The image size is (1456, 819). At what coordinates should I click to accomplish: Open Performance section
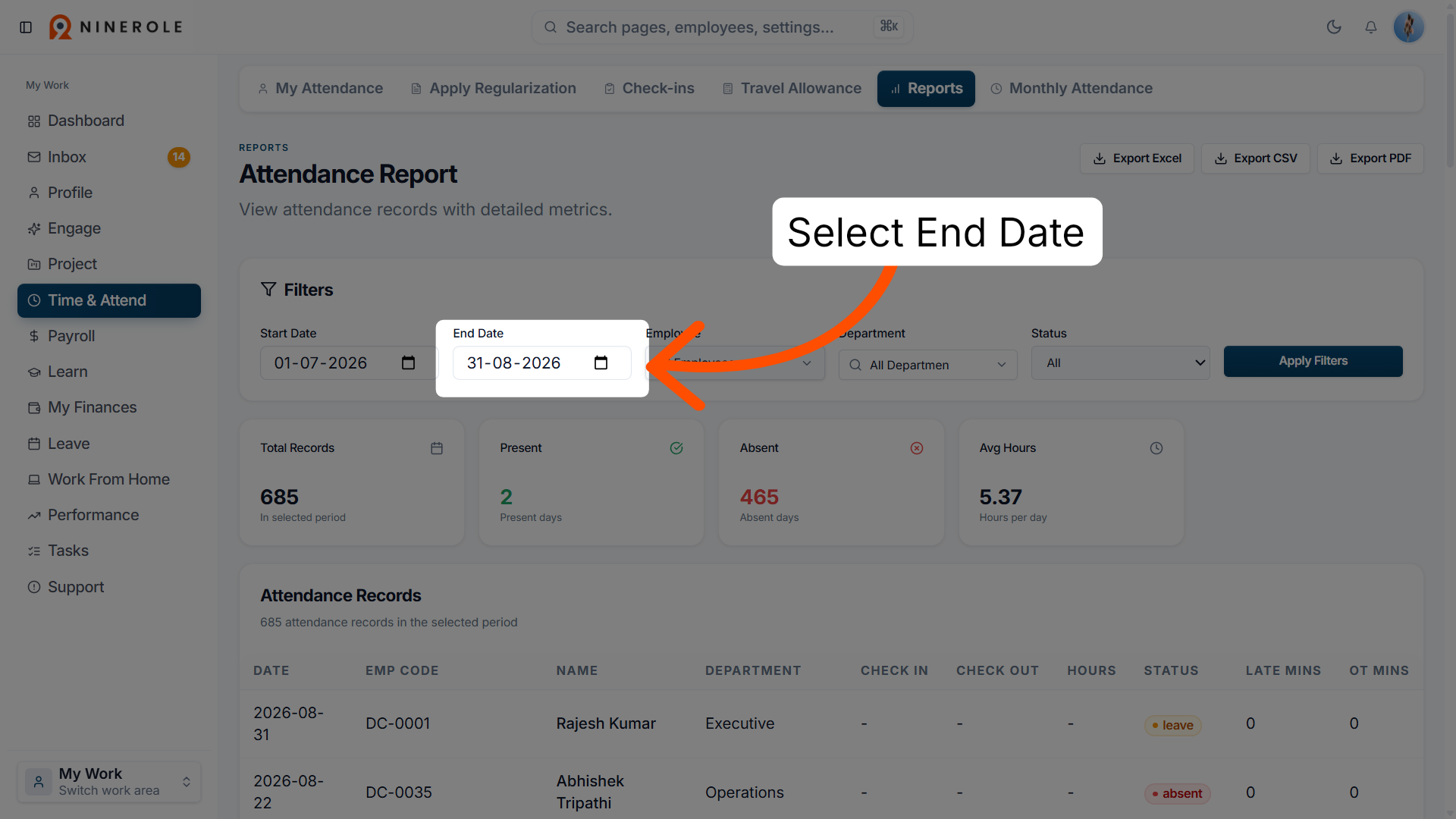[109, 515]
